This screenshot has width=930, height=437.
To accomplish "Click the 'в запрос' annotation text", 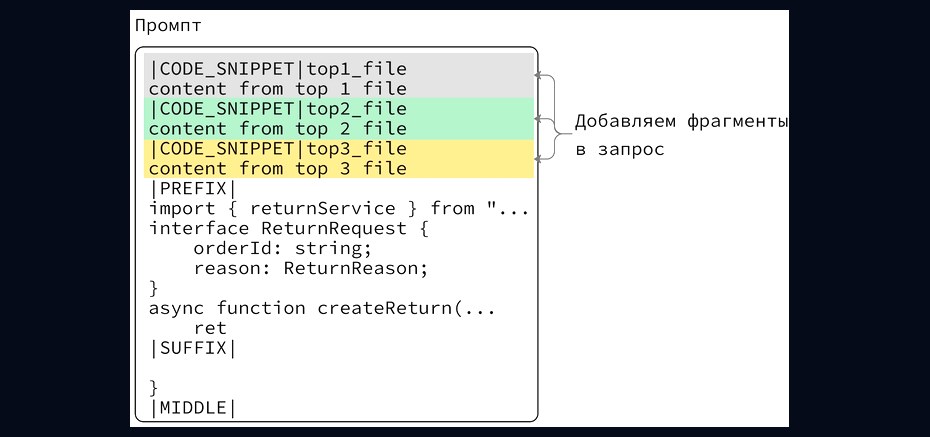I will [620, 150].
